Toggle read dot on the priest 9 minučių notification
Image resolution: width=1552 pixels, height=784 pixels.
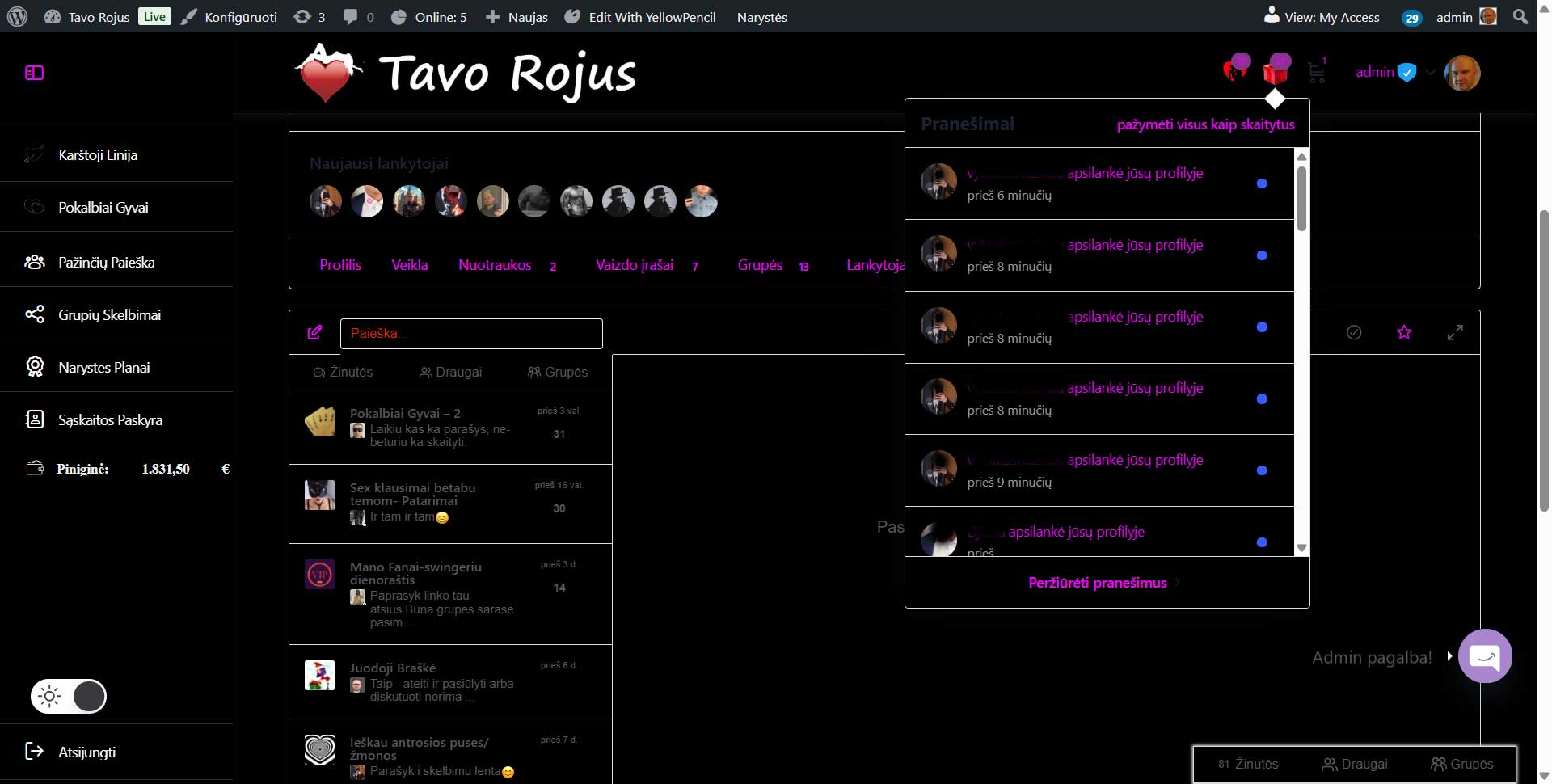click(x=1262, y=470)
